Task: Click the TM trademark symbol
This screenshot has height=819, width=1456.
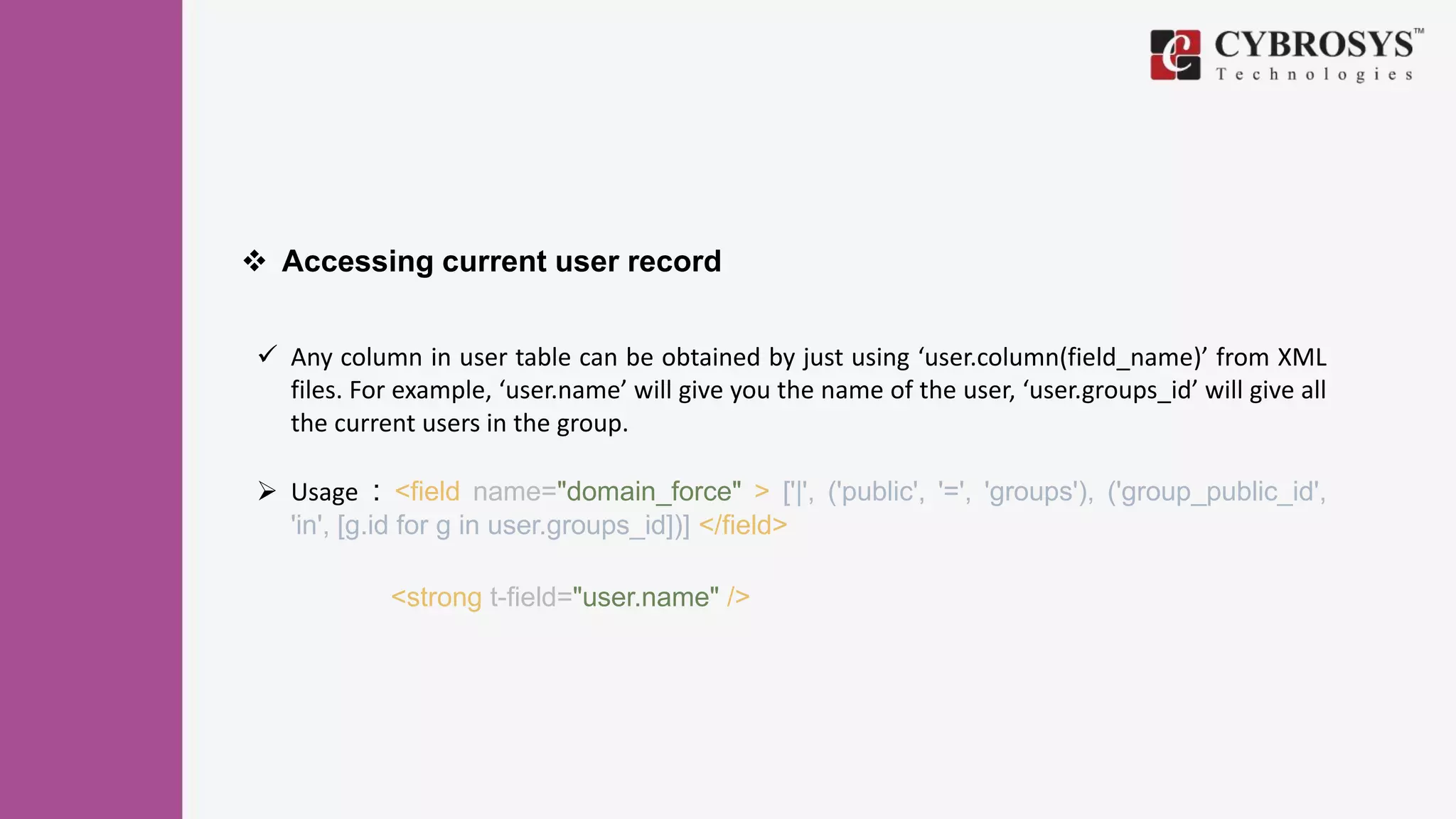Action: pos(1418,31)
